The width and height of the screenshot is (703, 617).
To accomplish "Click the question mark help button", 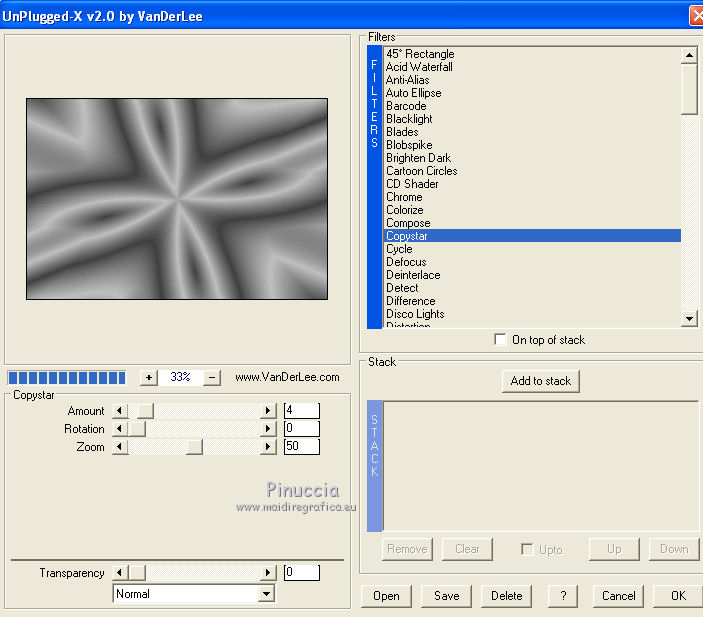I will [563, 596].
